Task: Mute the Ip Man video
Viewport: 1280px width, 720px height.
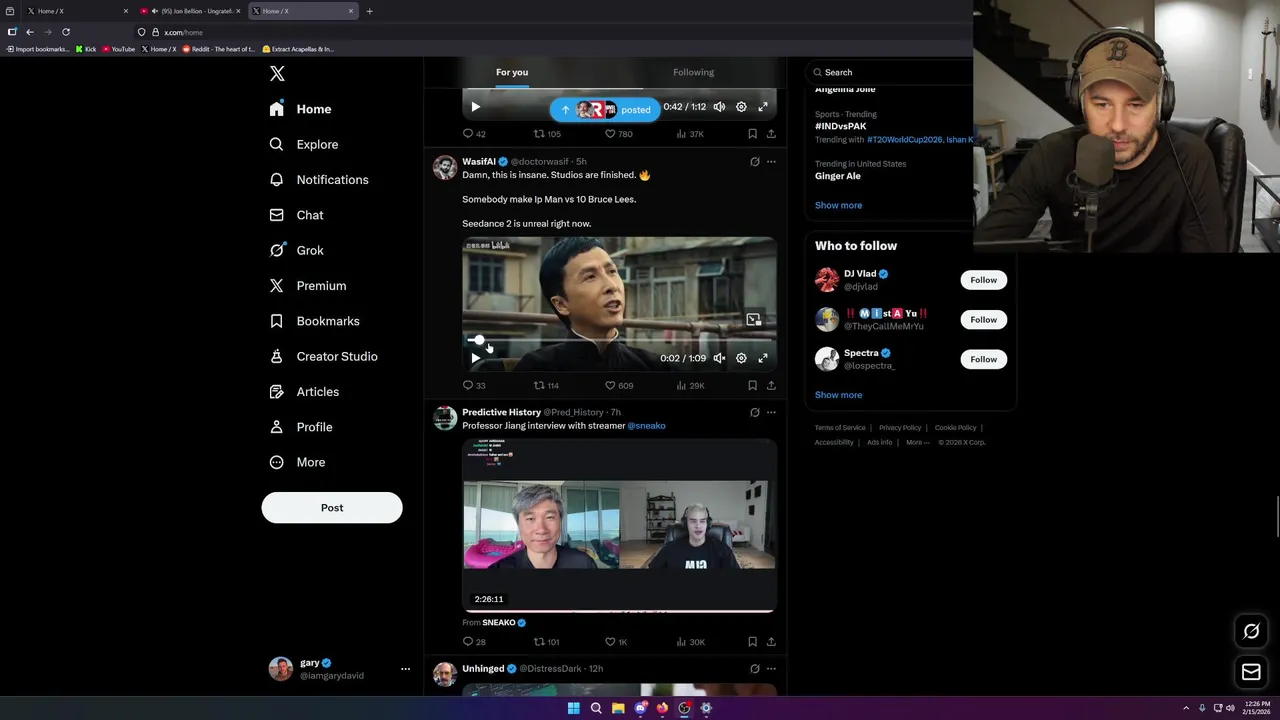Action: click(x=719, y=358)
